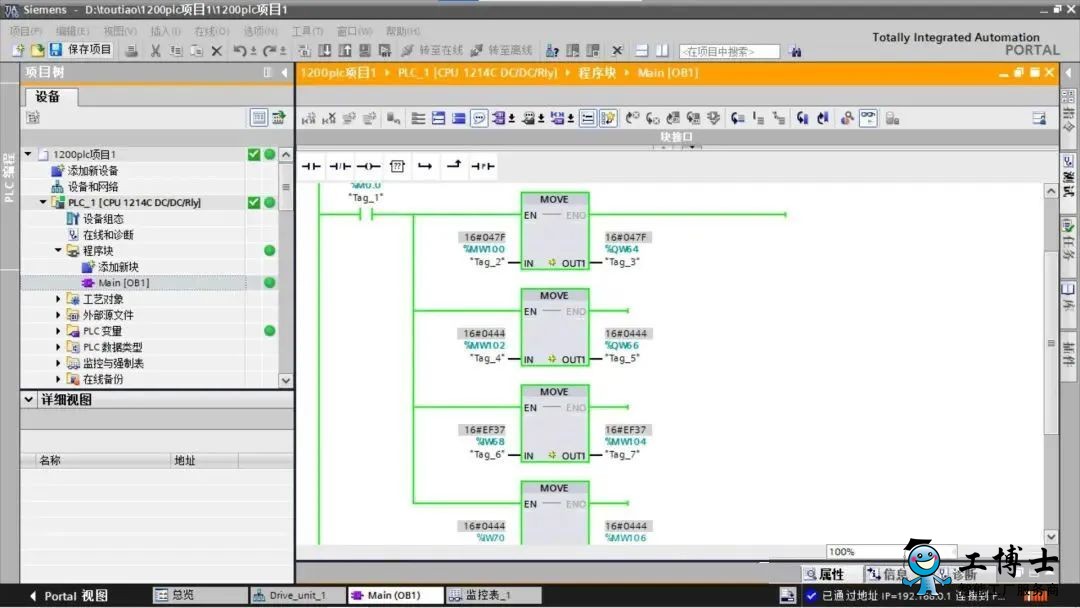Click the binoculars search icon

tap(796, 51)
